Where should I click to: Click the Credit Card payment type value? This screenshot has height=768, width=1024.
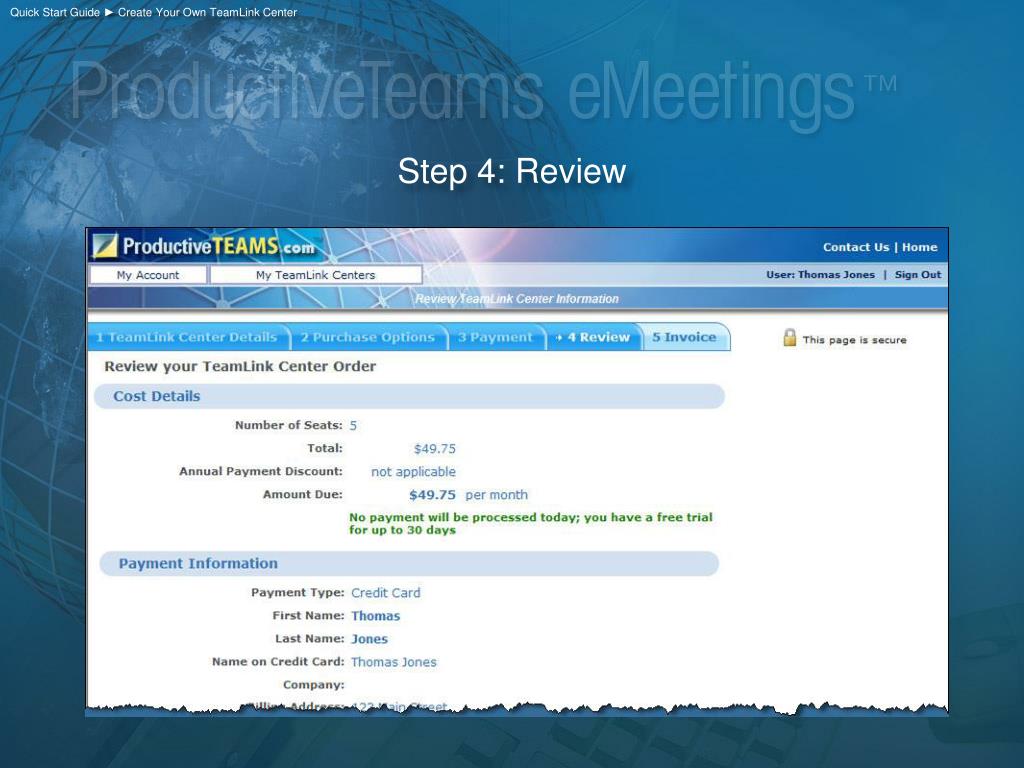[x=386, y=593]
